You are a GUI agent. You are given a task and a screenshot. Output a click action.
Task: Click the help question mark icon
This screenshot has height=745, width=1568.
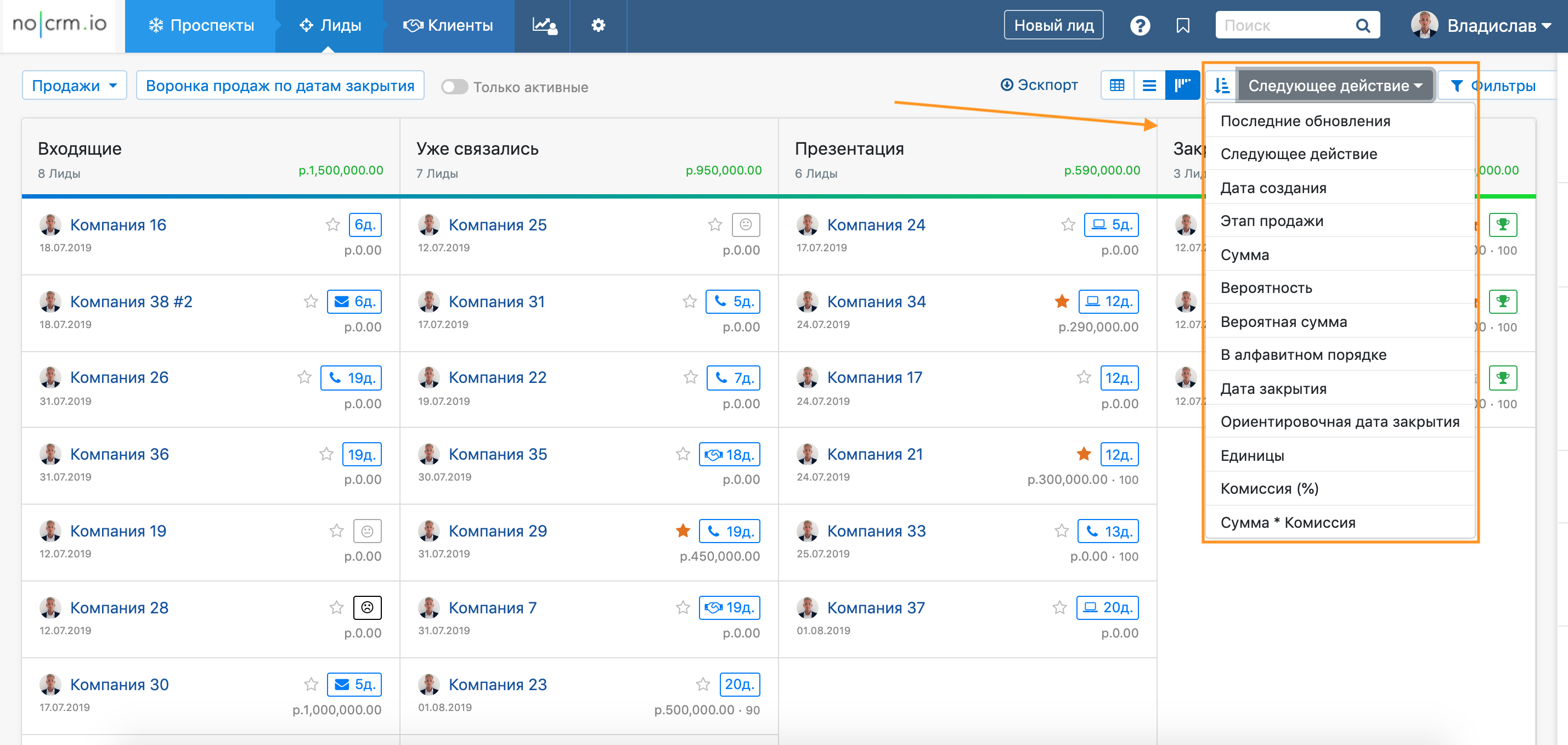pos(1140,26)
